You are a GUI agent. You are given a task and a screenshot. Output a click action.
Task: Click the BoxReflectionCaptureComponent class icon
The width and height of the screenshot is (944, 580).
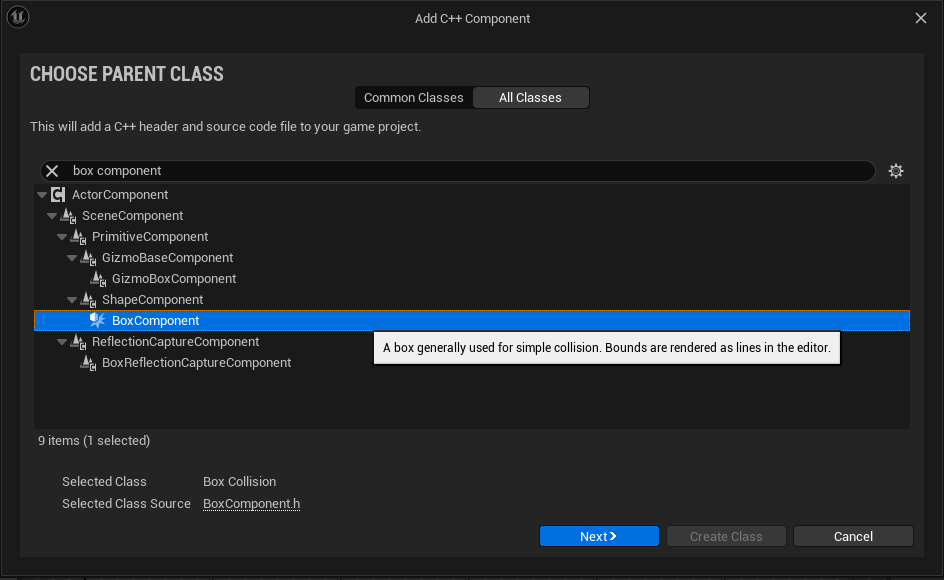89,363
